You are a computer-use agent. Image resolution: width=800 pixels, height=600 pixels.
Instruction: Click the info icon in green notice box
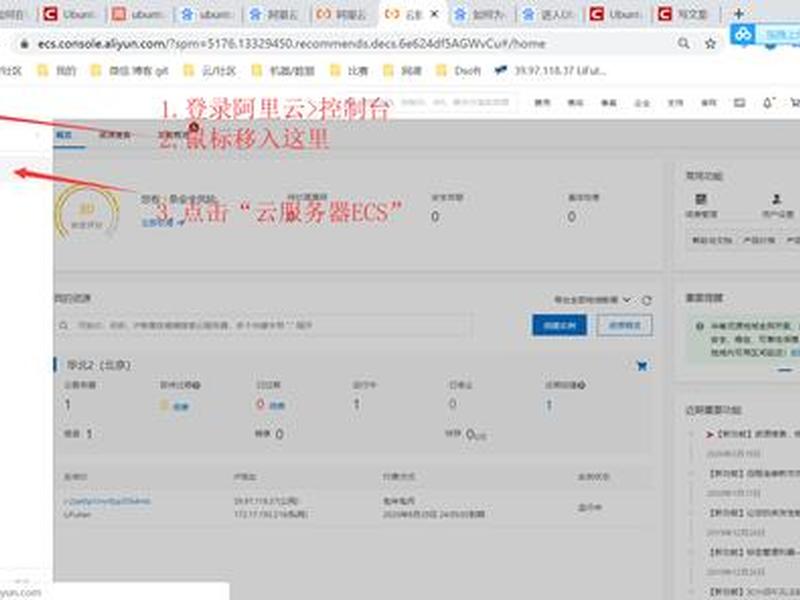click(700, 326)
